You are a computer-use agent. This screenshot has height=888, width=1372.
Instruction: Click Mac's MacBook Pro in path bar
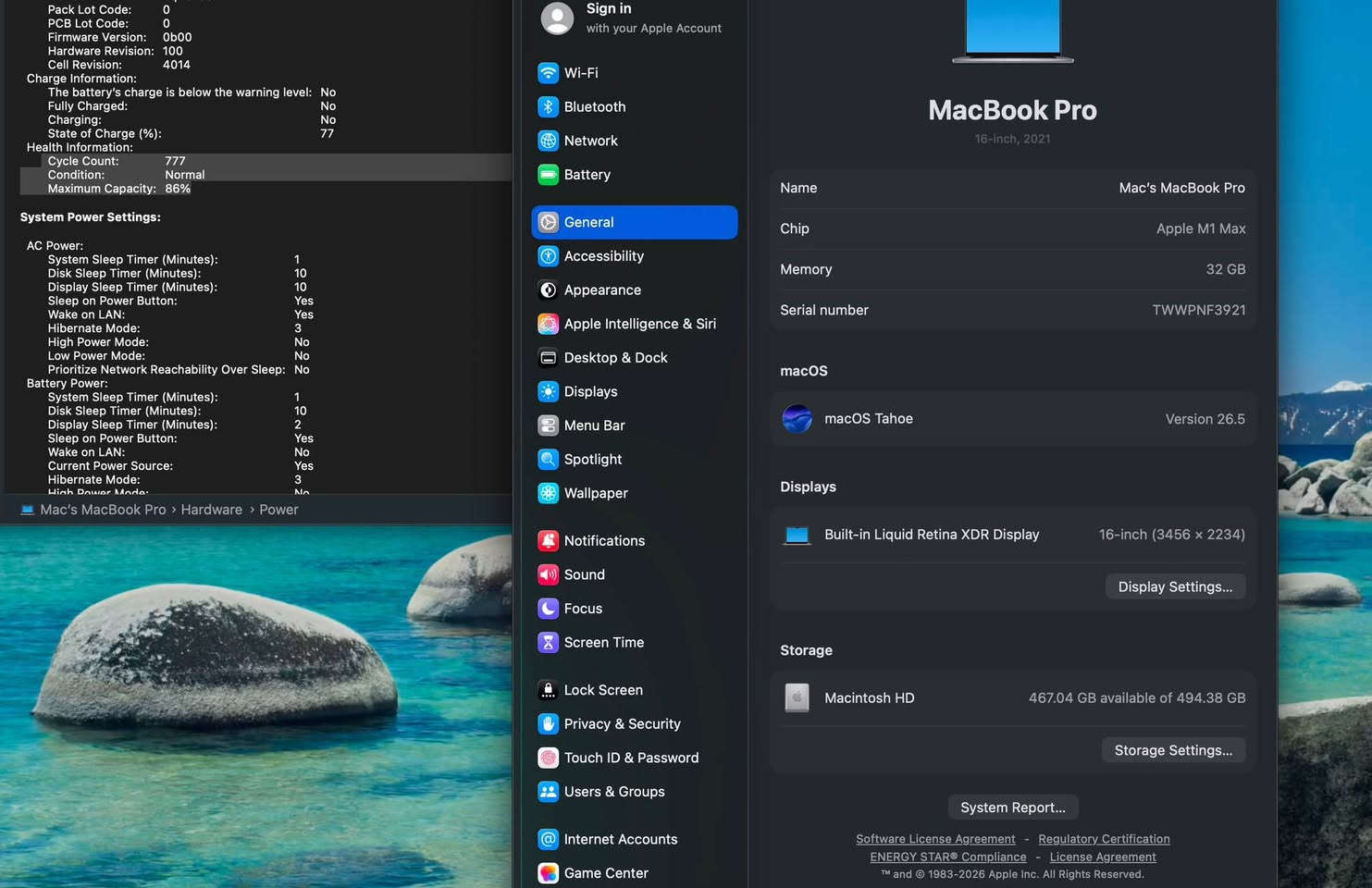93,510
